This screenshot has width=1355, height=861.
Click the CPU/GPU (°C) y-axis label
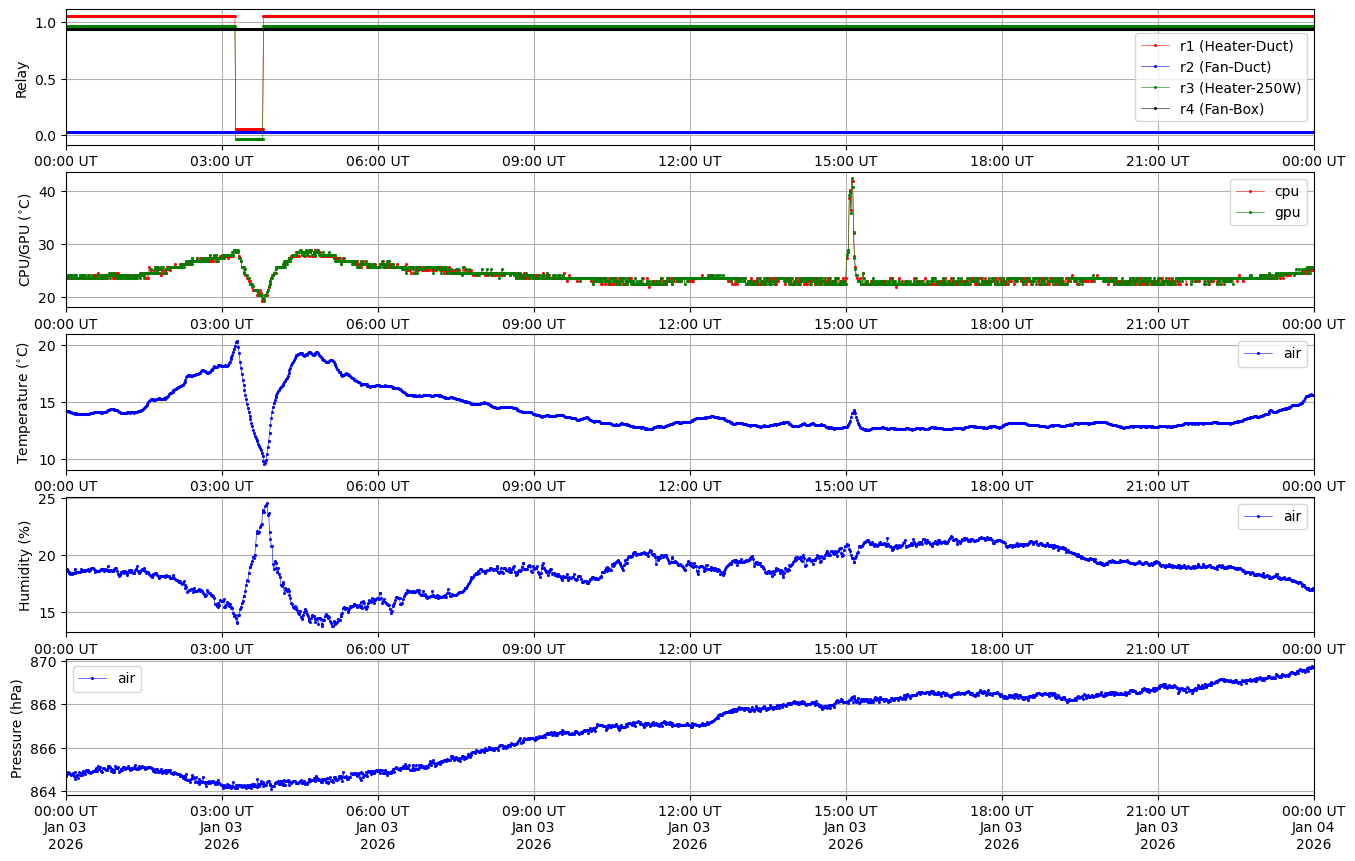pyautogui.click(x=25, y=239)
